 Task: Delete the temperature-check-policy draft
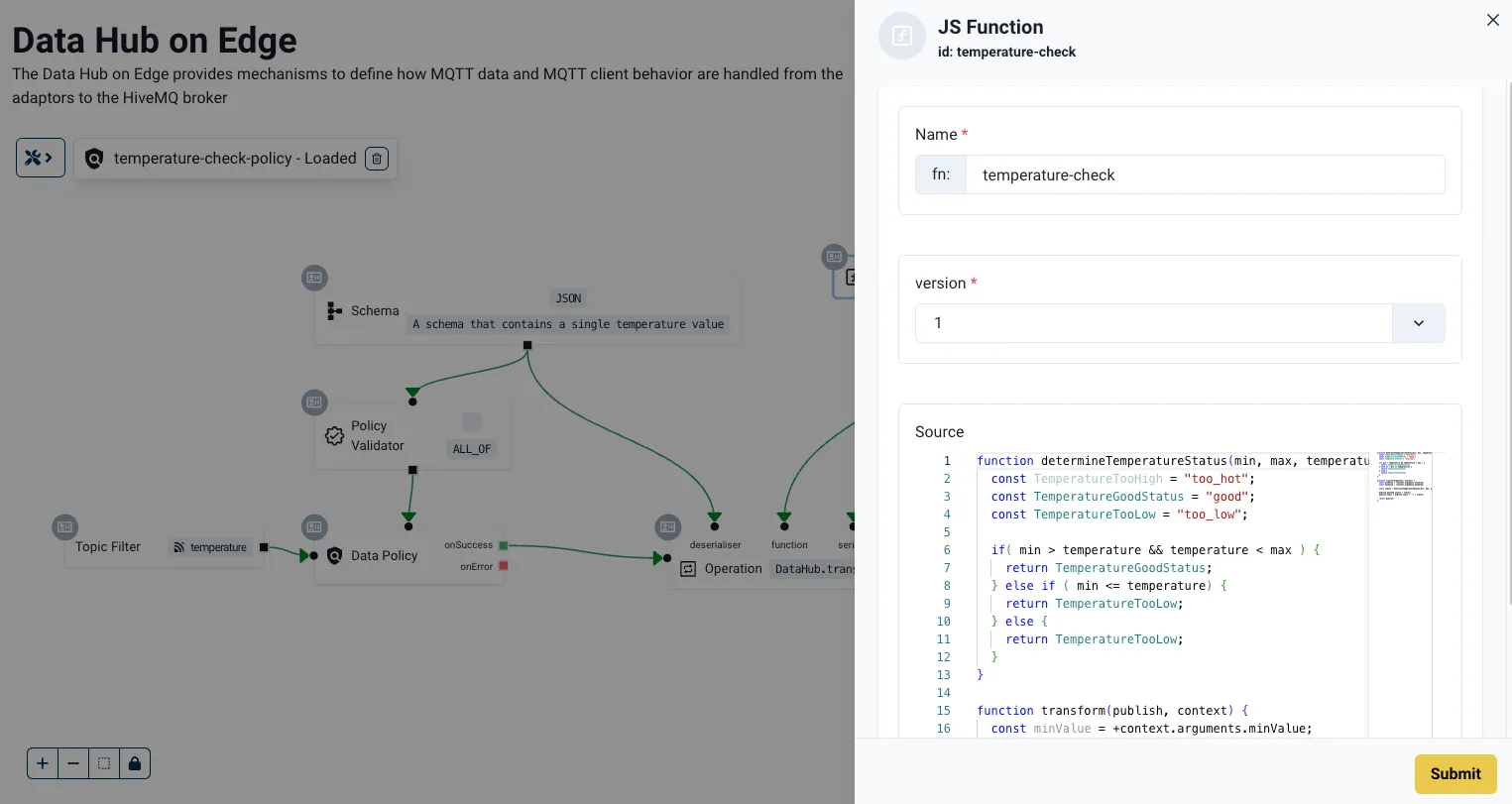click(x=377, y=159)
